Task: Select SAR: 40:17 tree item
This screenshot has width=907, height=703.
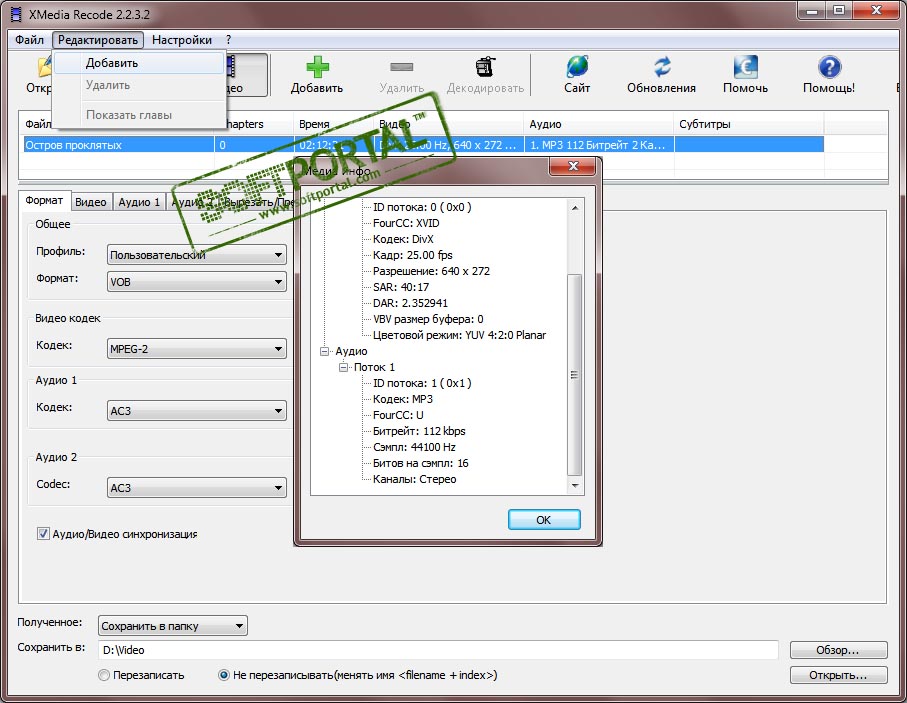Action: [x=401, y=287]
